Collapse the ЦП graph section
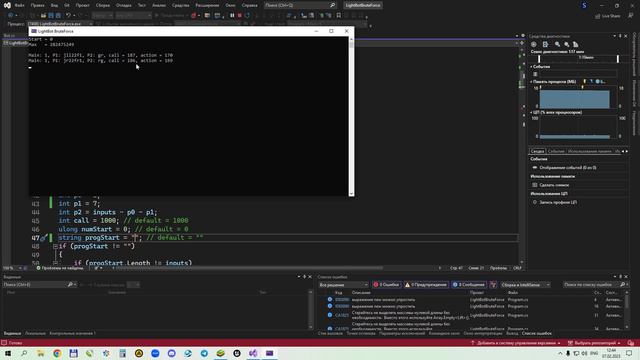 (x=531, y=112)
